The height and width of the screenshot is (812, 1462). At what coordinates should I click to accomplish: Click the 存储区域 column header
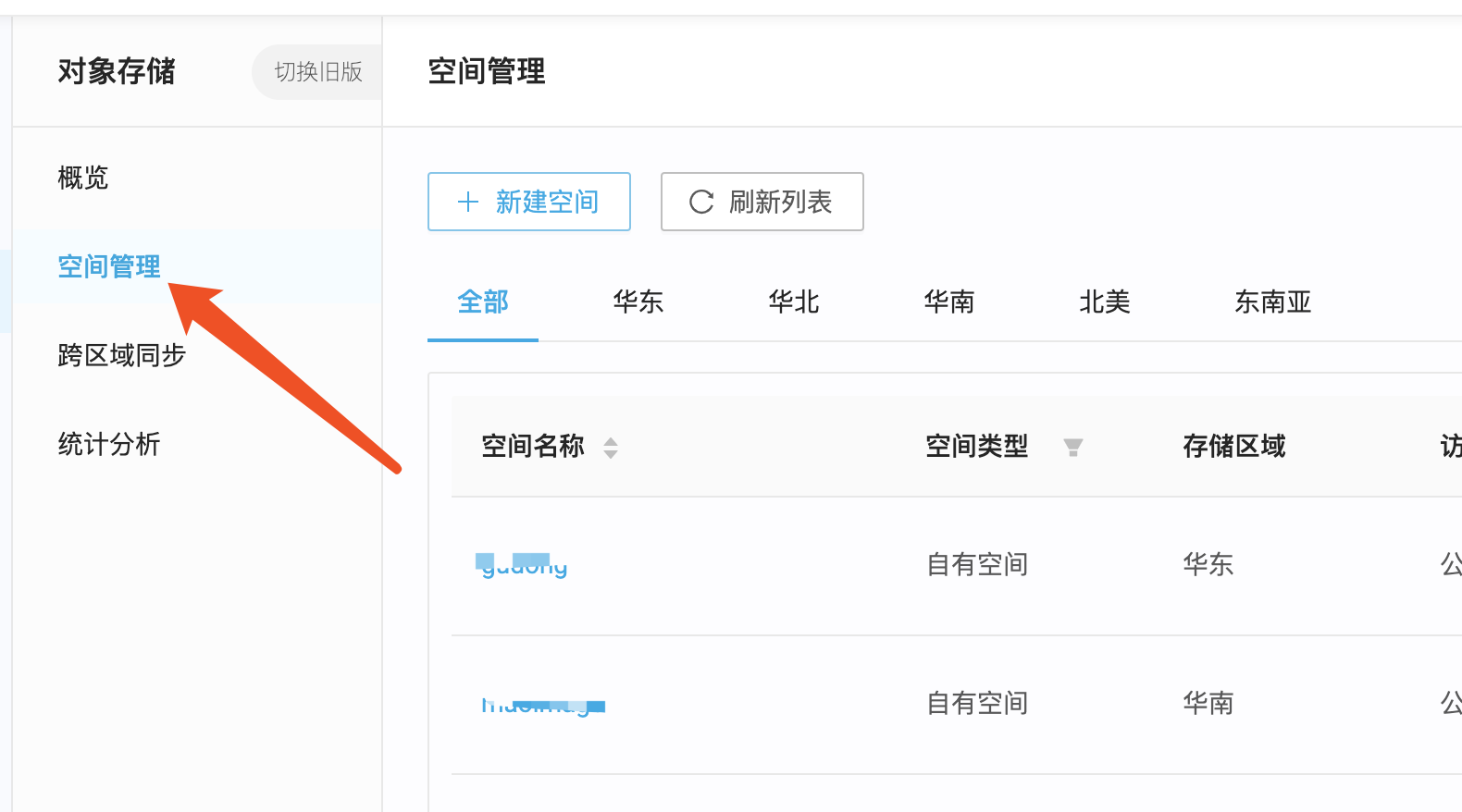pyautogui.click(x=1234, y=447)
